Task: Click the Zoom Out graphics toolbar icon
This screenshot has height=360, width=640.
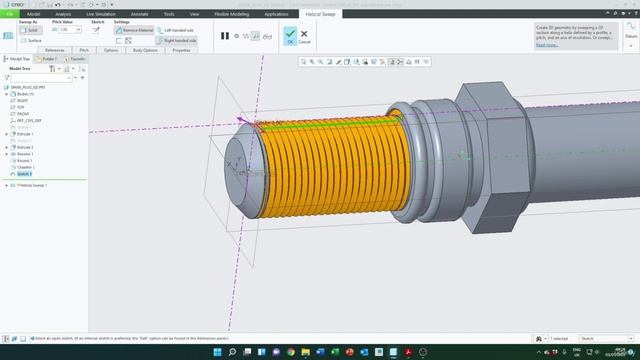Action: [x=321, y=62]
